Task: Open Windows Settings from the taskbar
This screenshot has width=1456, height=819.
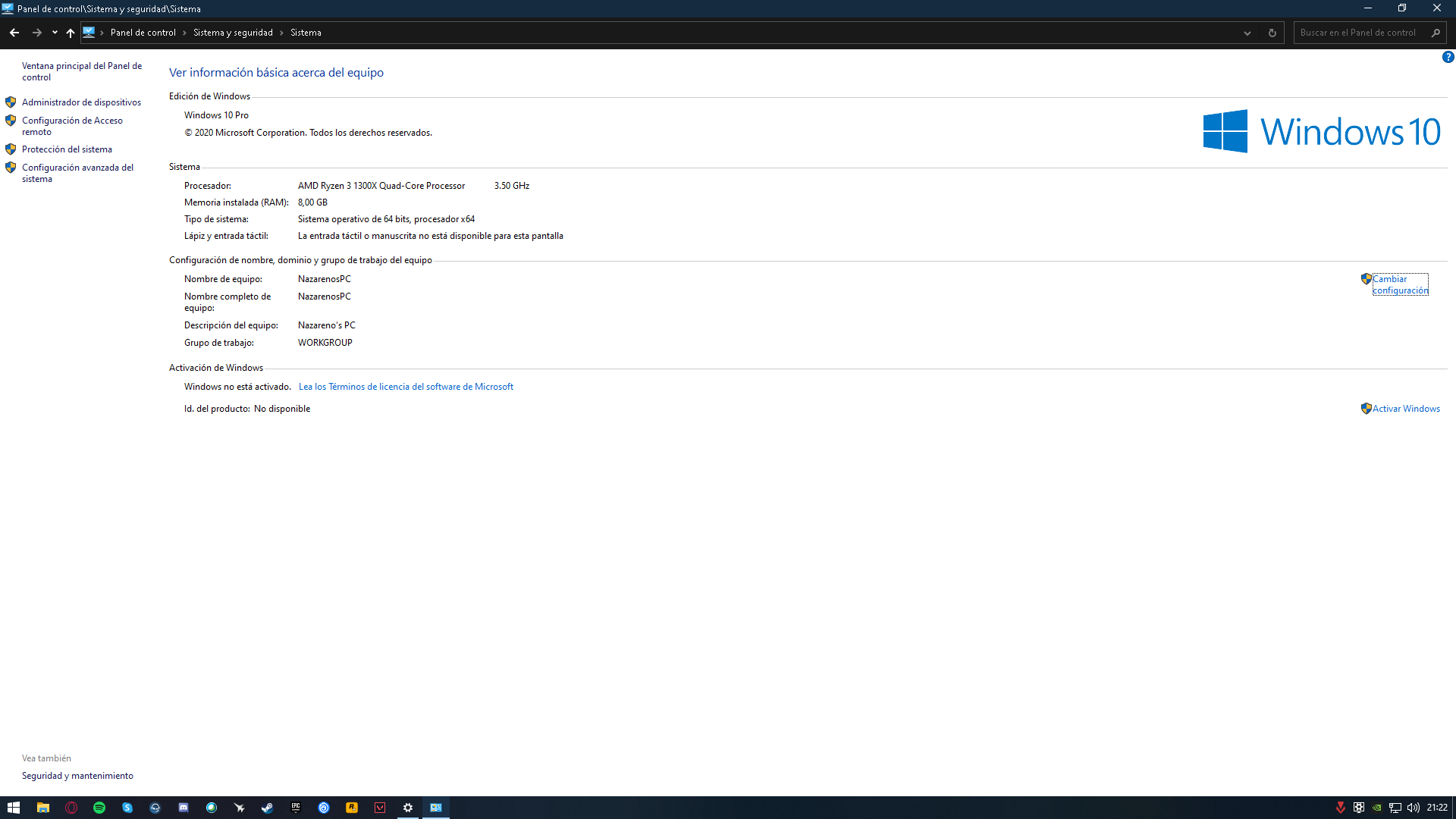Action: click(408, 808)
